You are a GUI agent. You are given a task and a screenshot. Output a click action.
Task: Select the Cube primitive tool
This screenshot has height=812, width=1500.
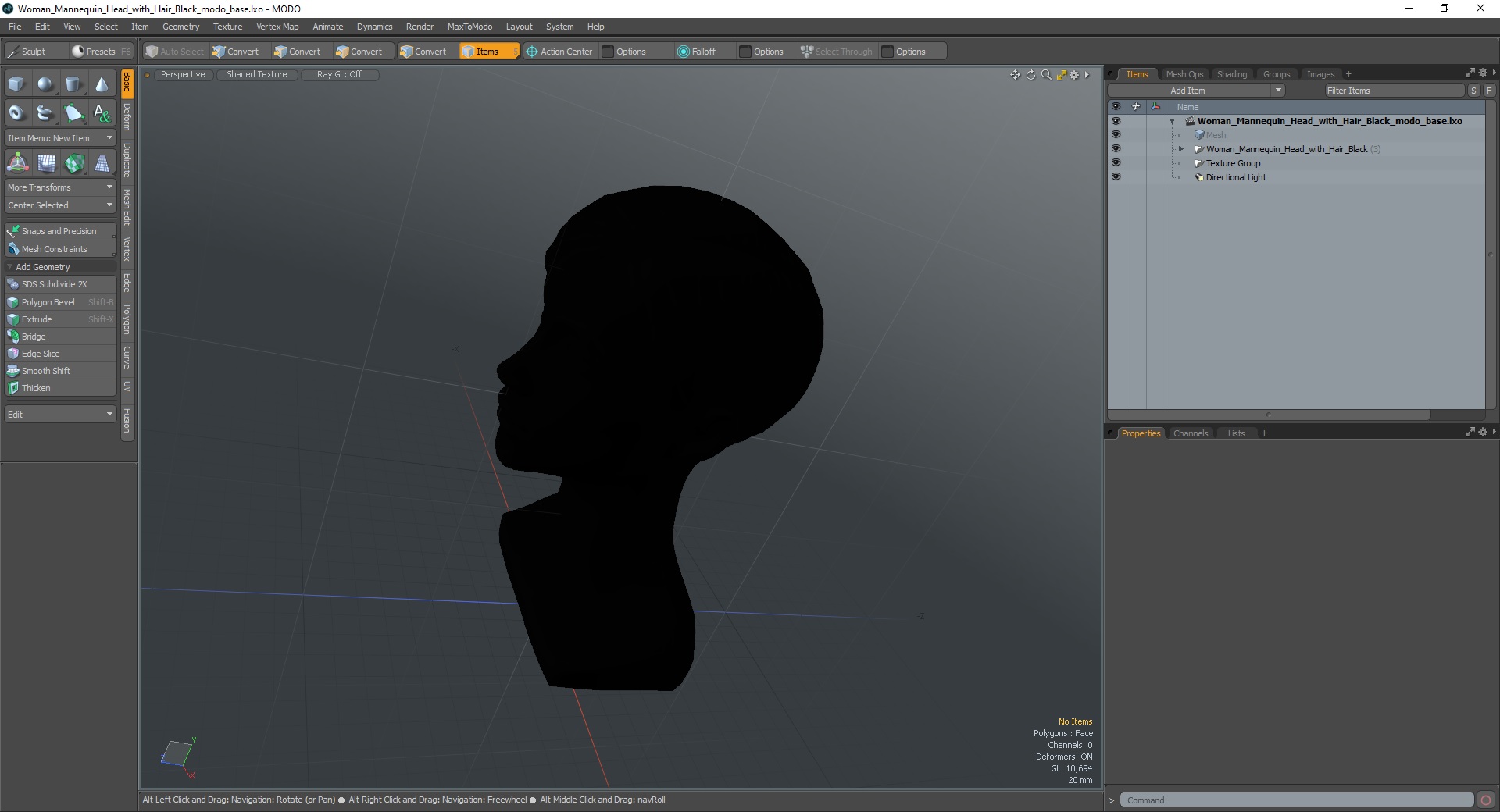pyautogui.click(x=16, y=84)
